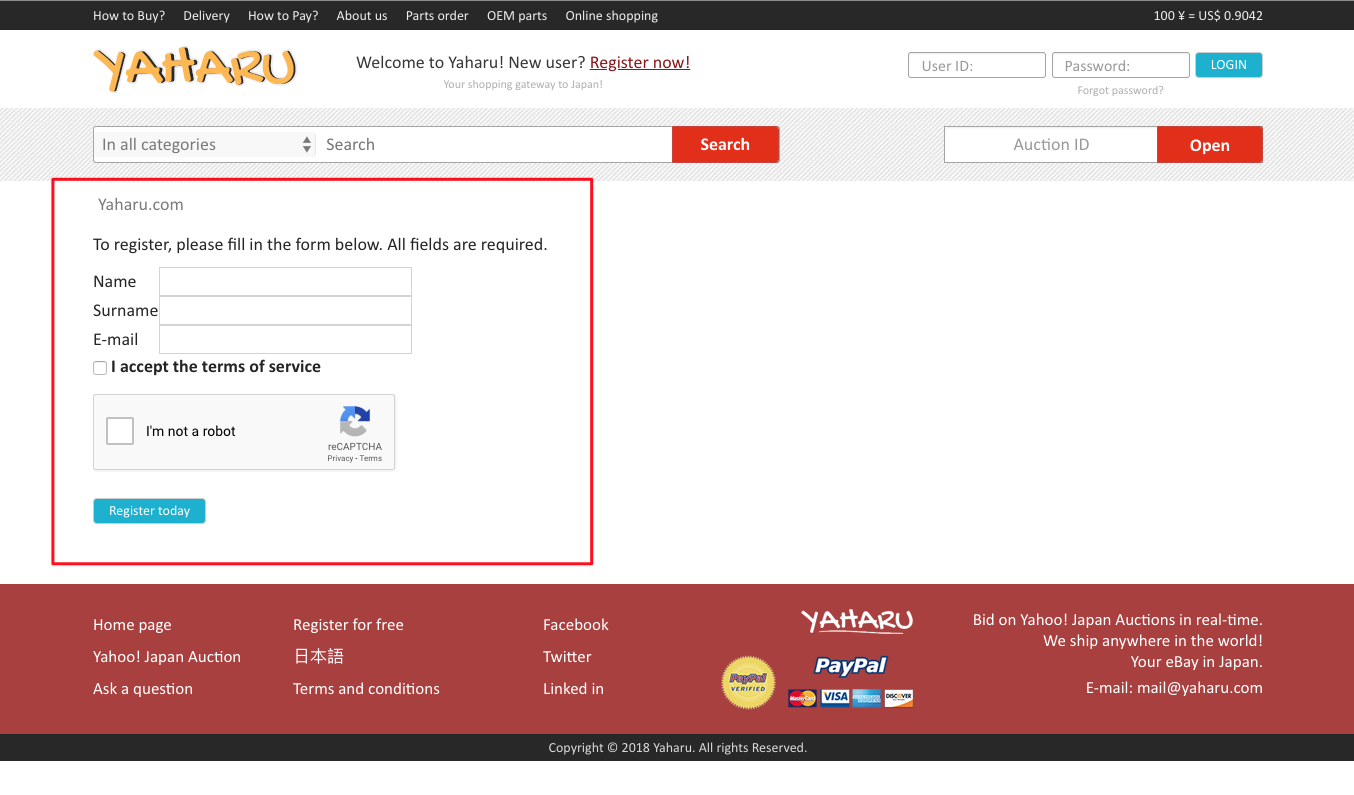Viewport: 1354px width, 795px height.
Task: Open the 'How to Buy?' menu item
Action: pos(129,16)
